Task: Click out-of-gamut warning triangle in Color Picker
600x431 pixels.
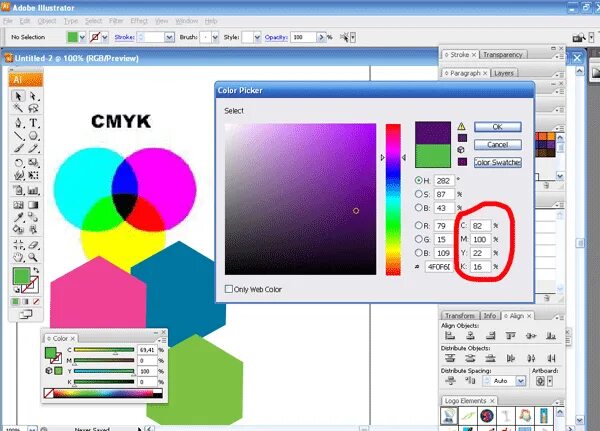Action: tap(461, 126)
